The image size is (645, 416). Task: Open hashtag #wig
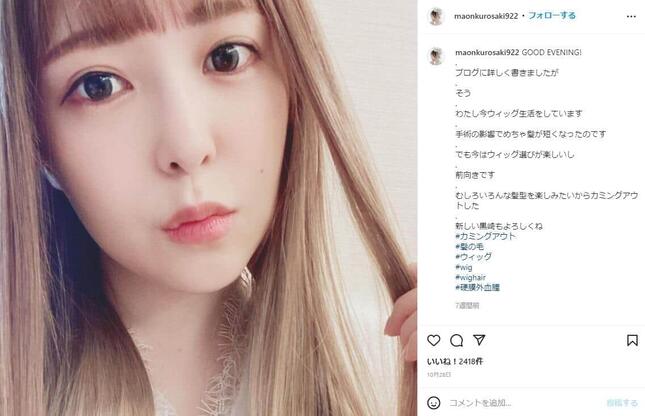pyautogui.click(x=464, y=267)
